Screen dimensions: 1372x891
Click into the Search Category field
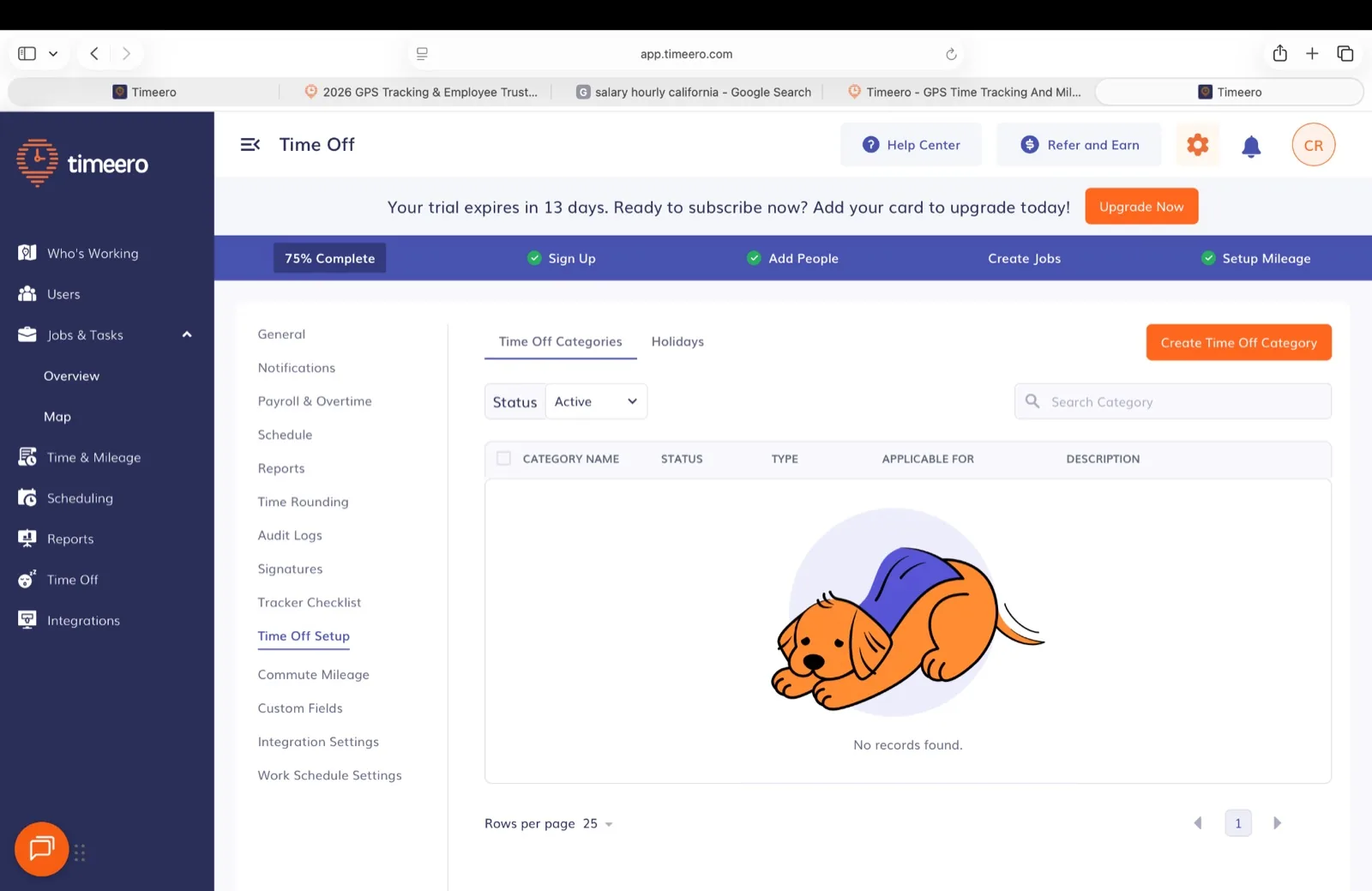pyautogui.click(x=1172, y=401)
